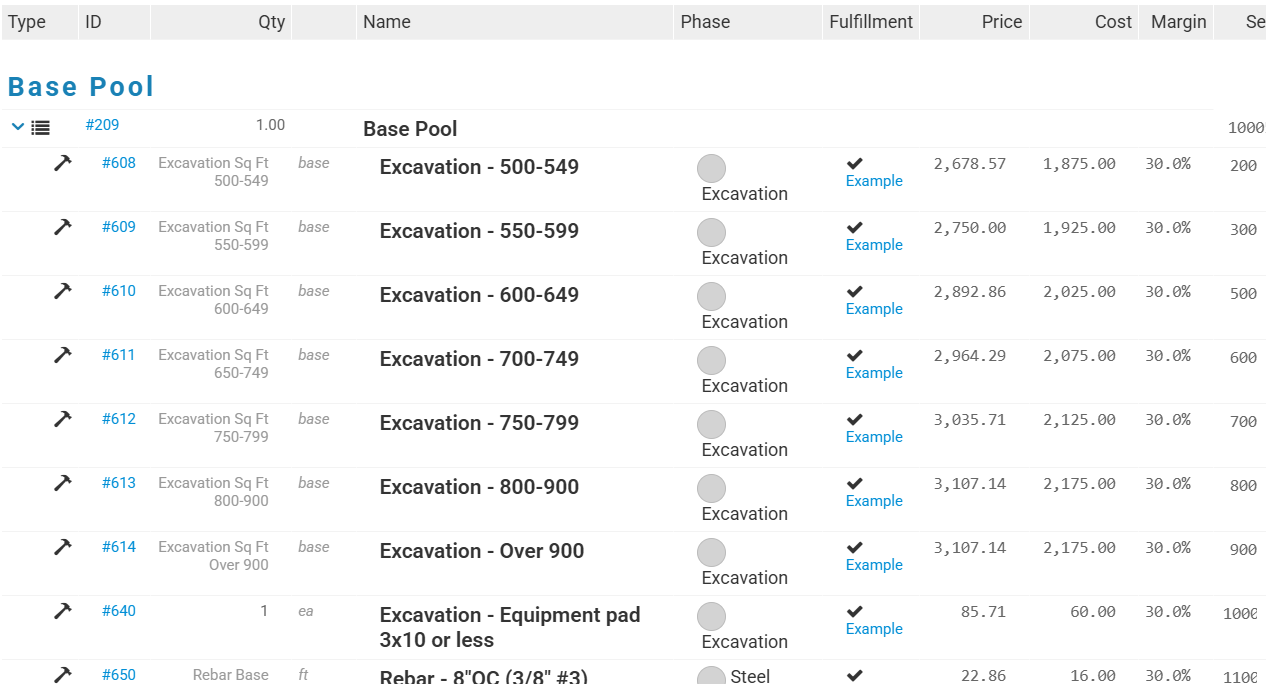Click hammer icon for item #609
Image resolution: width=1266 pixels, height=684 pixels.
(x=63, y=227)
